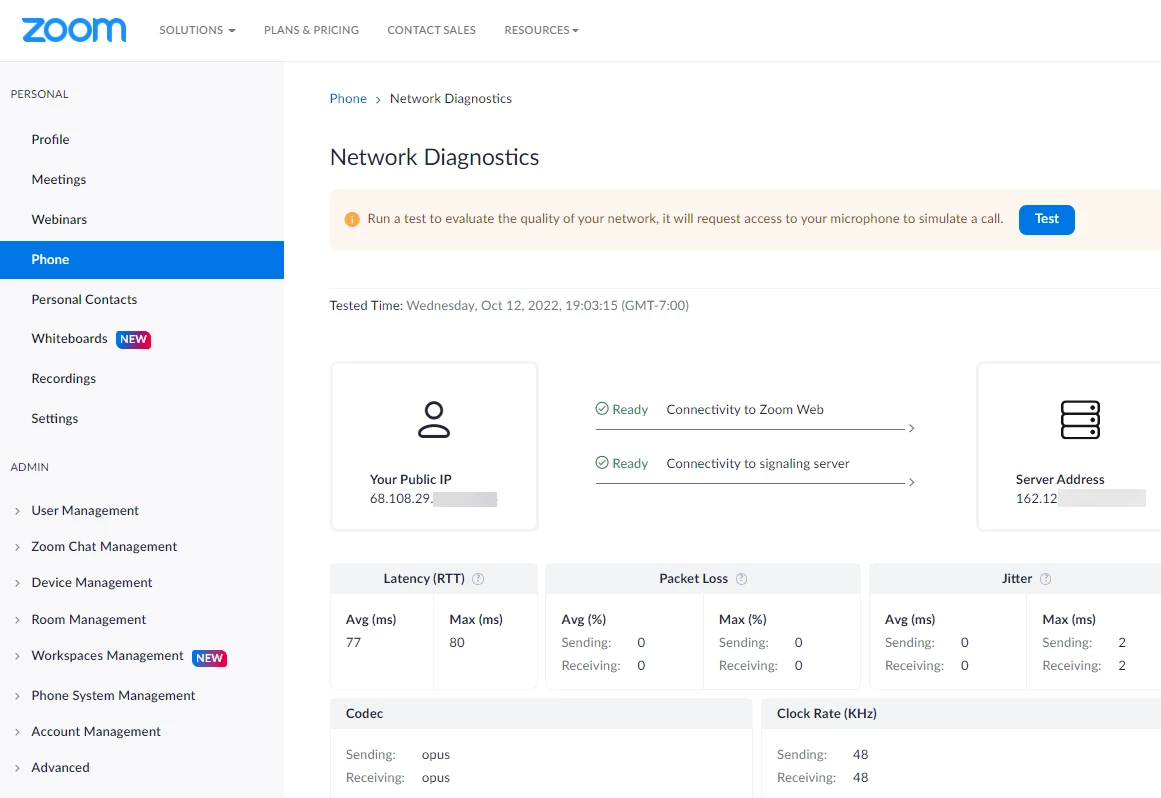The height and width of the screenshot is (798, 1161).
Task: Click NEW badge next to Whiteboards
Action: (x=133, y=339)
